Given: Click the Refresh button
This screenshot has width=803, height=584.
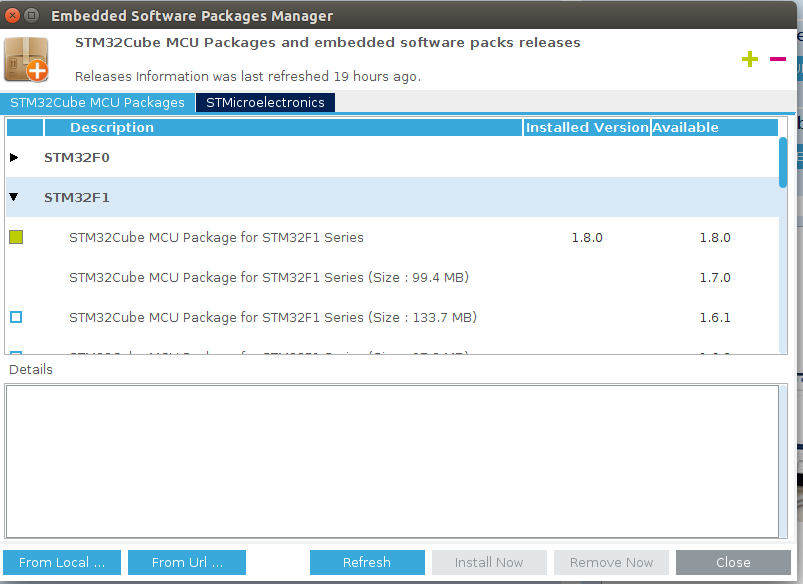Looking at the screenshot, I should [367, 562].
